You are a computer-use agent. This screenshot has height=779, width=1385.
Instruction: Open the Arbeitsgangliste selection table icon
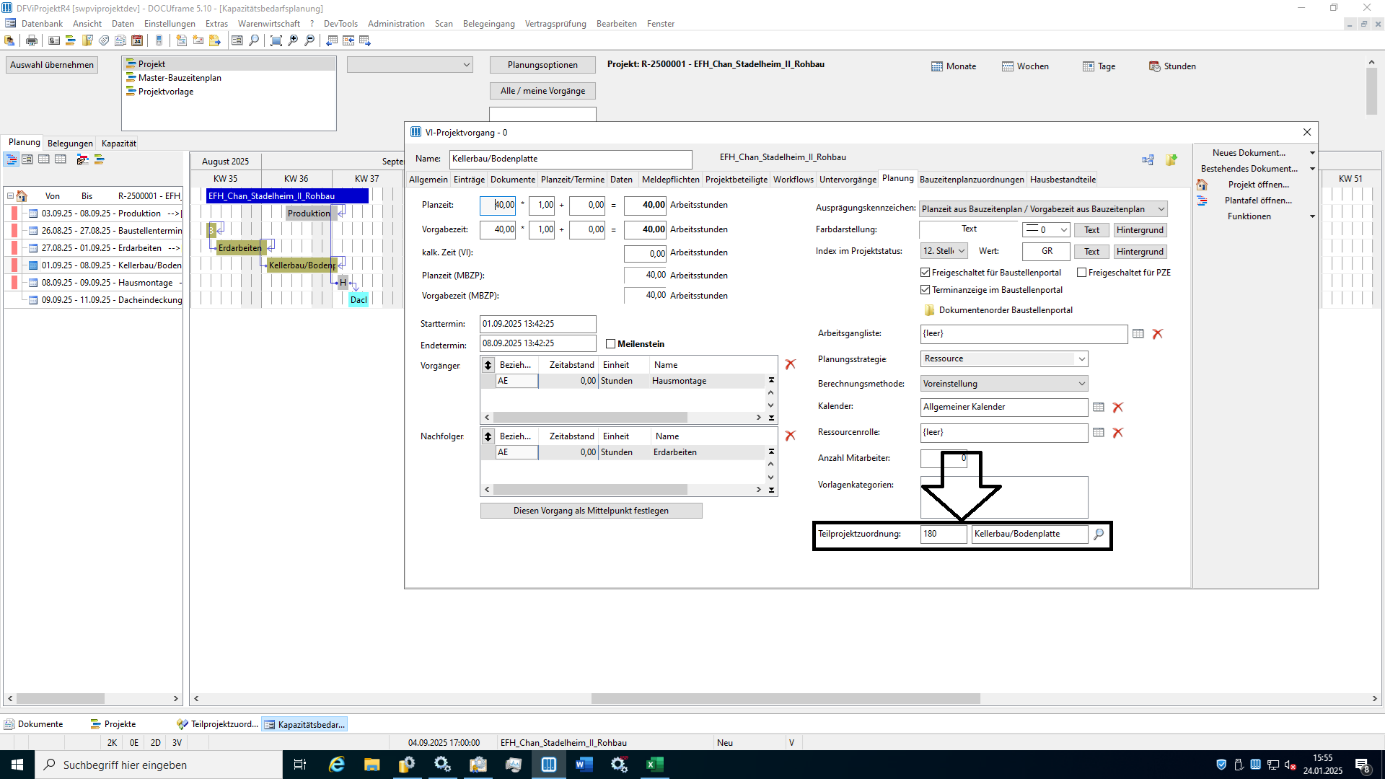pyautogui.click(x=1137, y=334)
